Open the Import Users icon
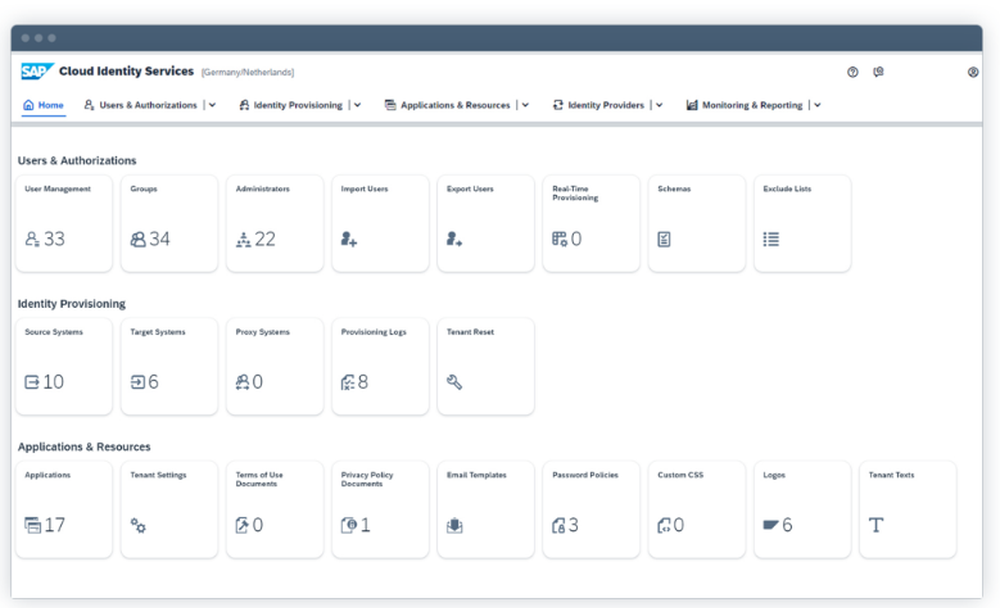Screen dimensions: 1000x608 coord(351,238)
